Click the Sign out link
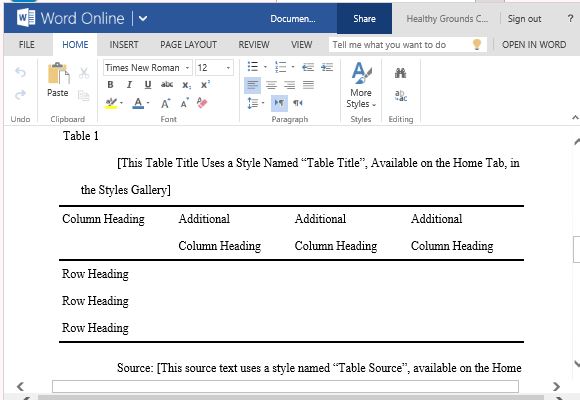 (524, 19)
